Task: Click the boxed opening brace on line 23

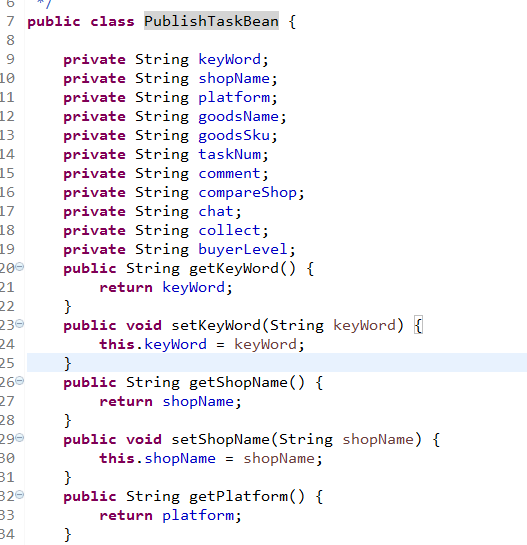Action: point(419,326)
